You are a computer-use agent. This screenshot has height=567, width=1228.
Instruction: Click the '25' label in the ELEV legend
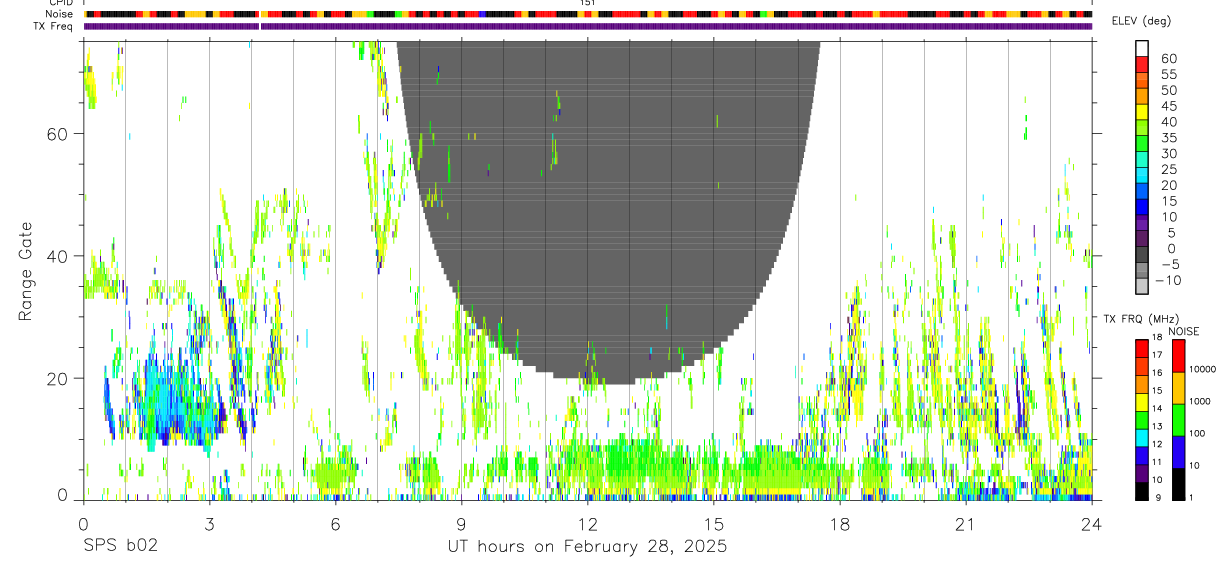click(x=1167, y=169)
